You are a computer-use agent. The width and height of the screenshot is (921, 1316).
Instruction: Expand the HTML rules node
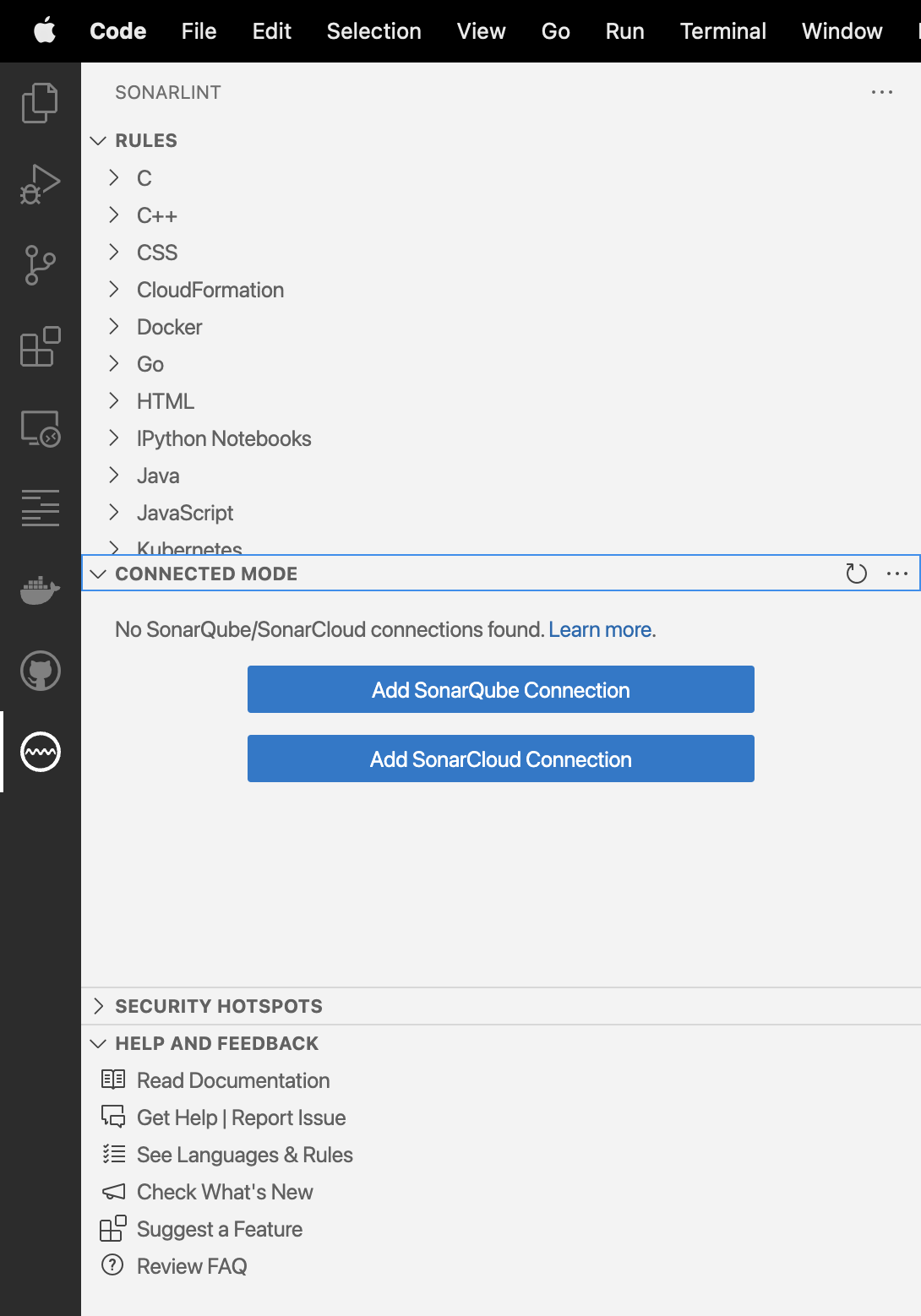point(114,400)
